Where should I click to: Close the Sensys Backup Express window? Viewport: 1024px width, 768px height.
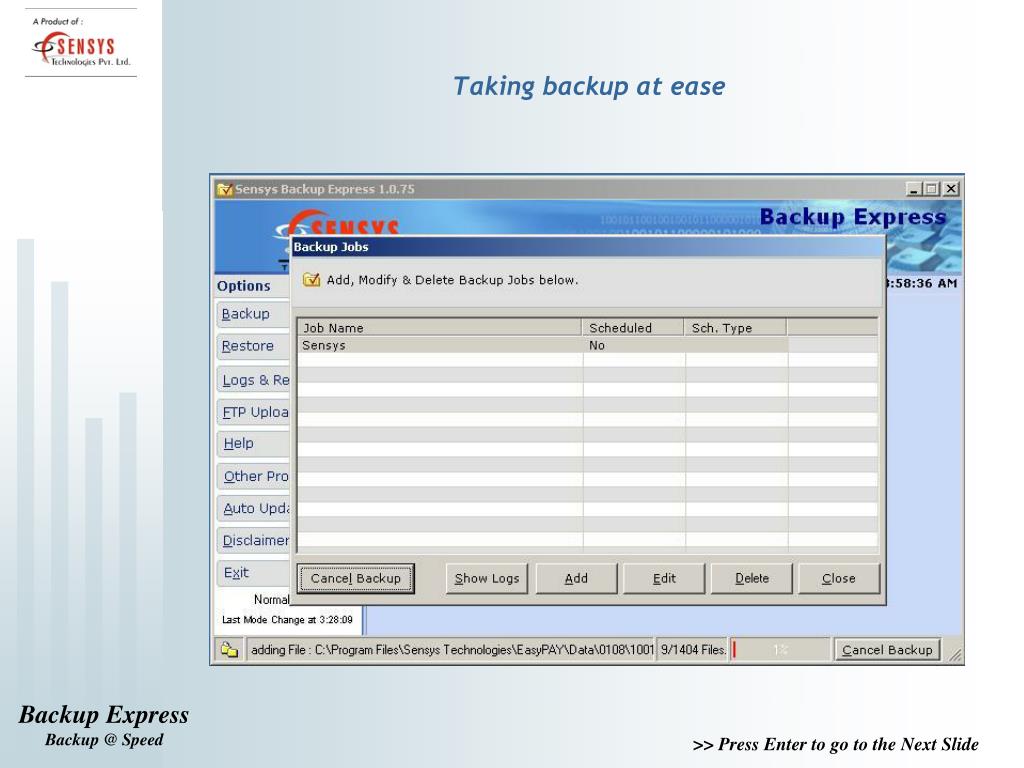pos(951,189)
